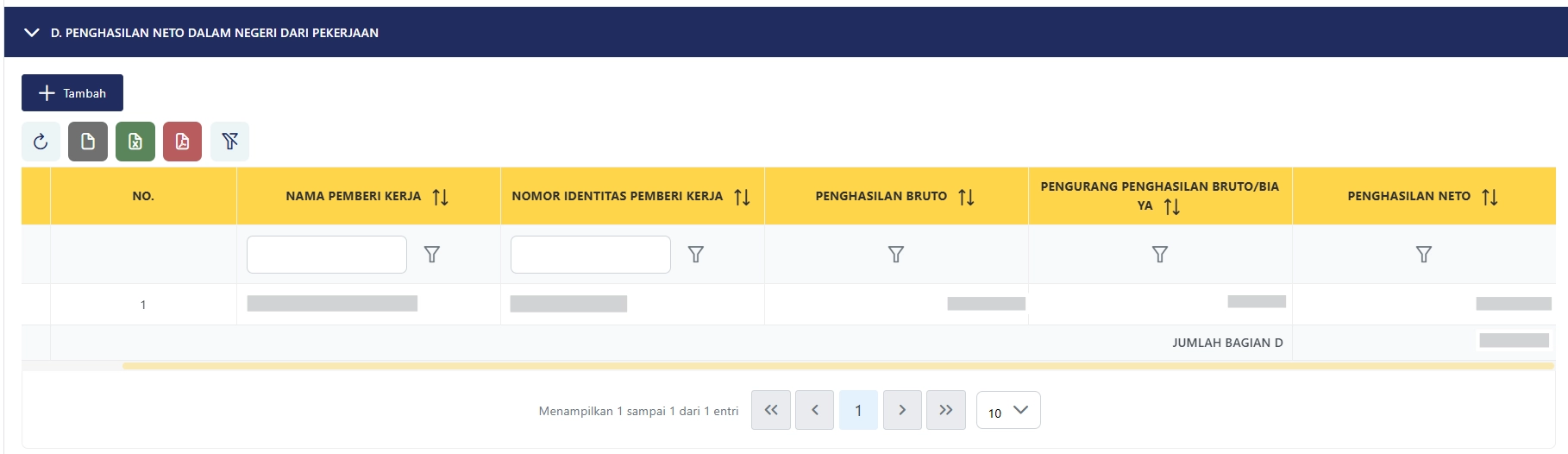Select page 1 in pagination
The width and height of the screenshot is (1568, 454).
[858, 411]
